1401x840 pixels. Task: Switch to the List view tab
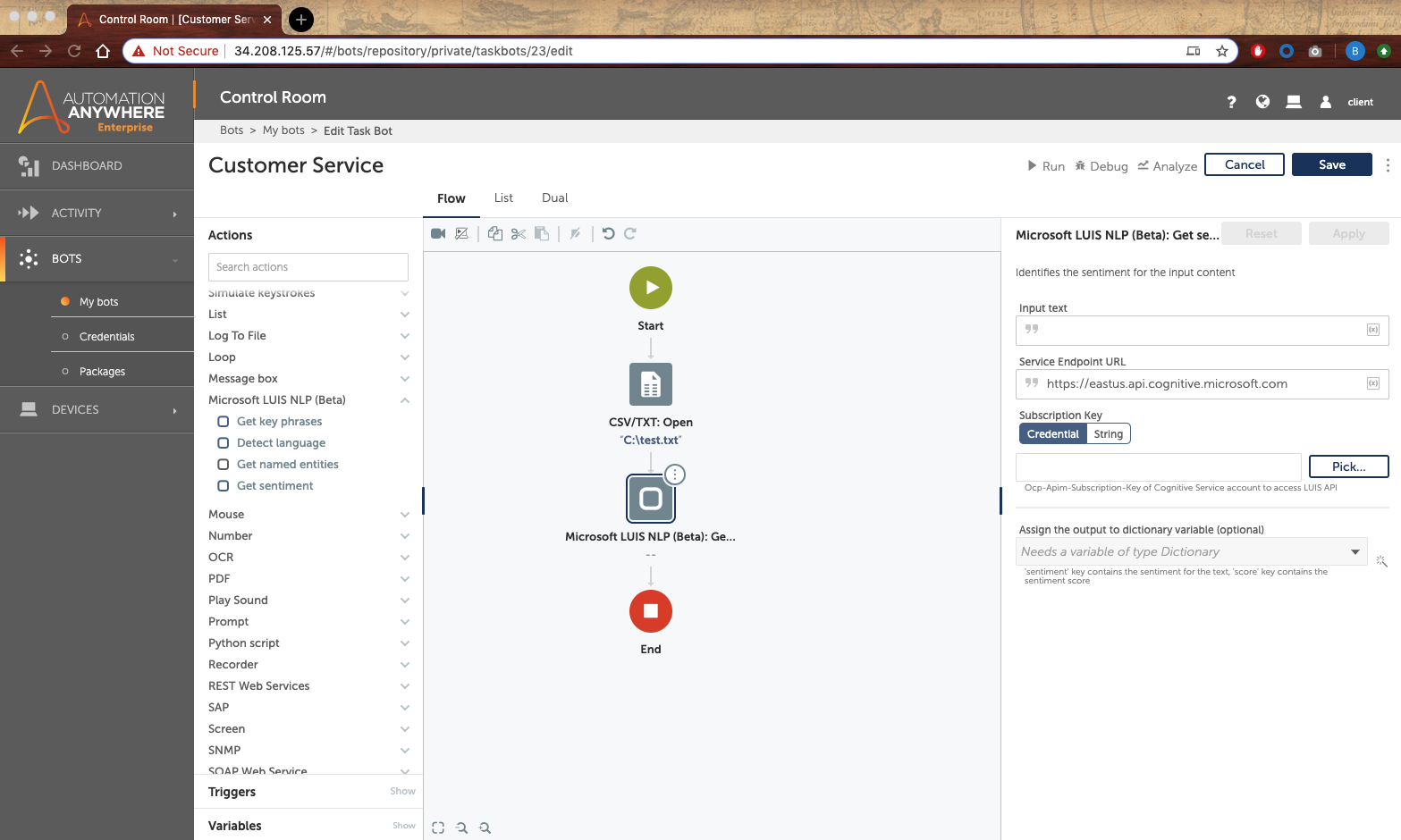coord(503,198)
